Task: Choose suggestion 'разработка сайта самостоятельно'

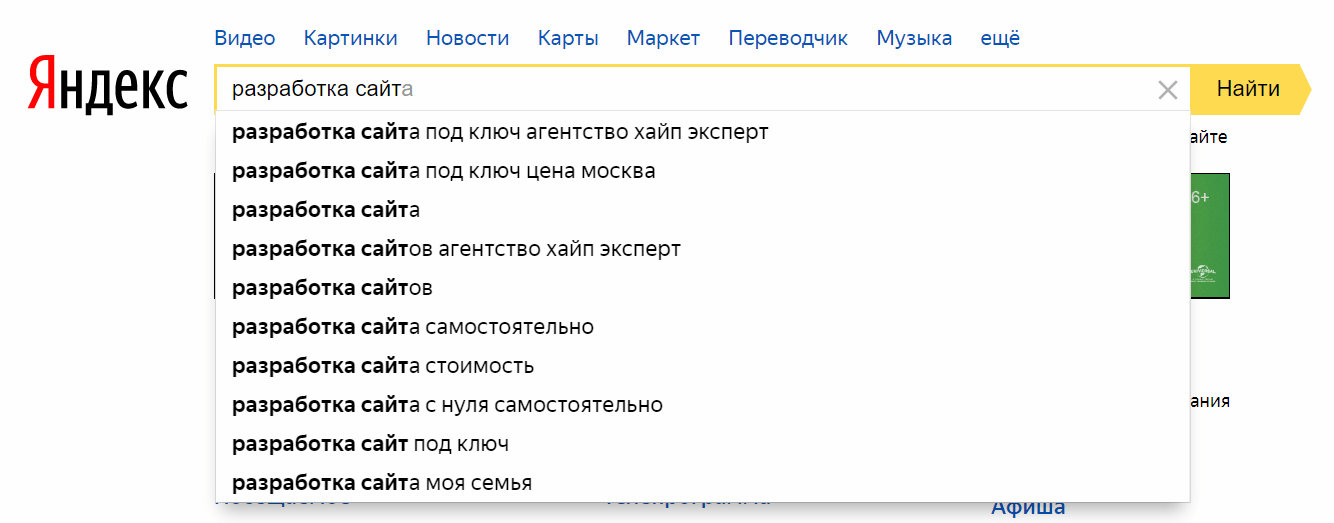Action: pos(412,327)
